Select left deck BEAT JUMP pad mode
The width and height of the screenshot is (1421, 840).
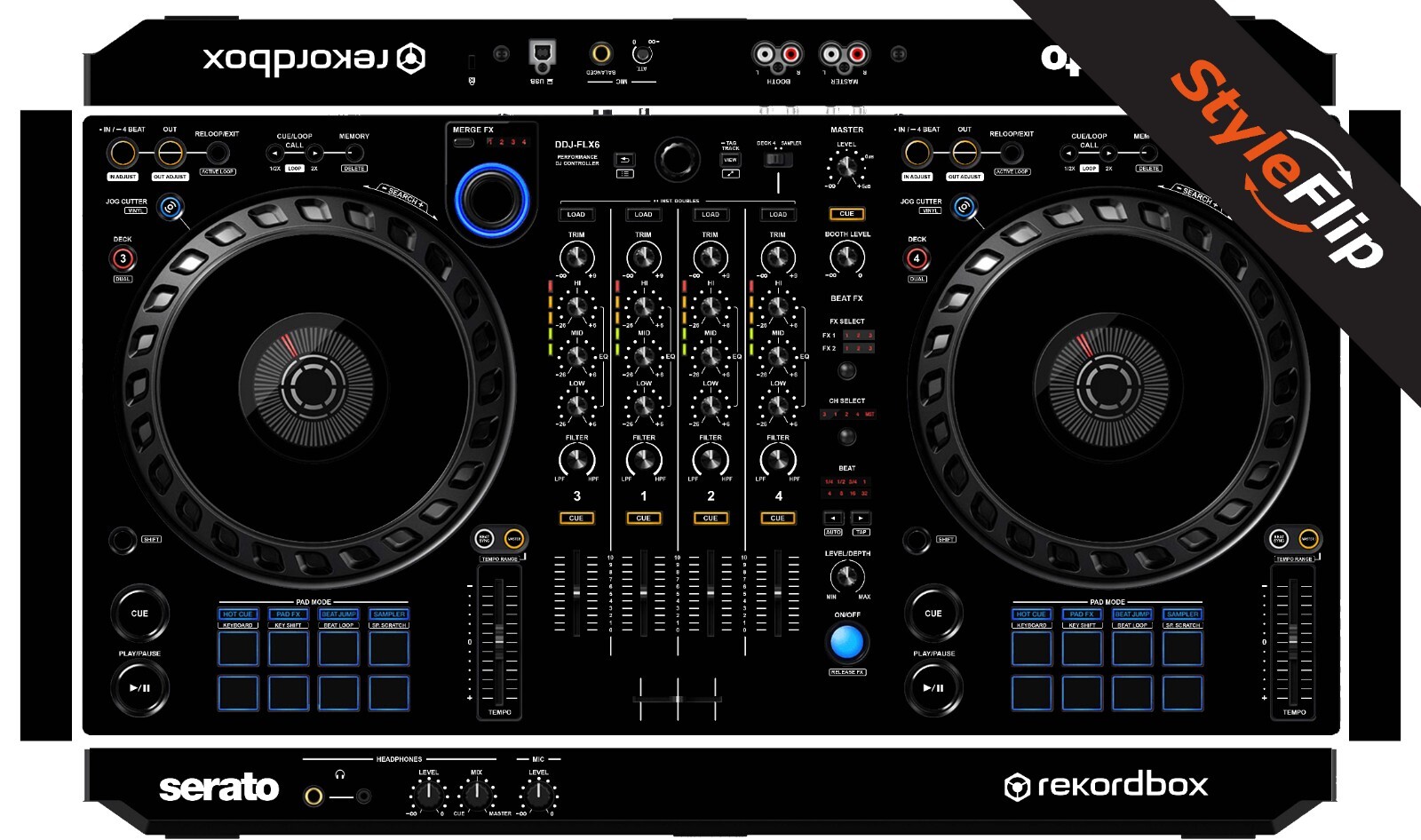click(x=338, y=614)
